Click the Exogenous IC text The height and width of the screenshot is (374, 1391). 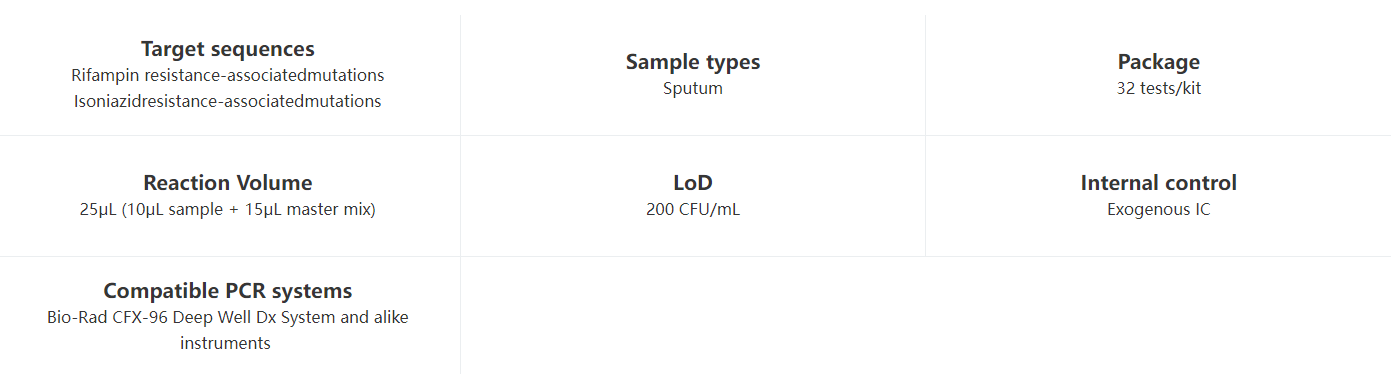(1159, 210)
